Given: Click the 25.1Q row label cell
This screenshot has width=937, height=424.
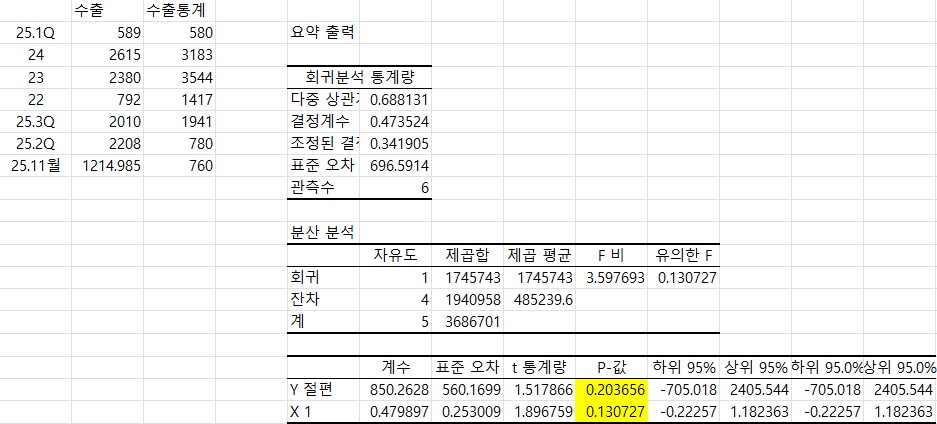Looking at the screenshot, I should pos(35,33).
